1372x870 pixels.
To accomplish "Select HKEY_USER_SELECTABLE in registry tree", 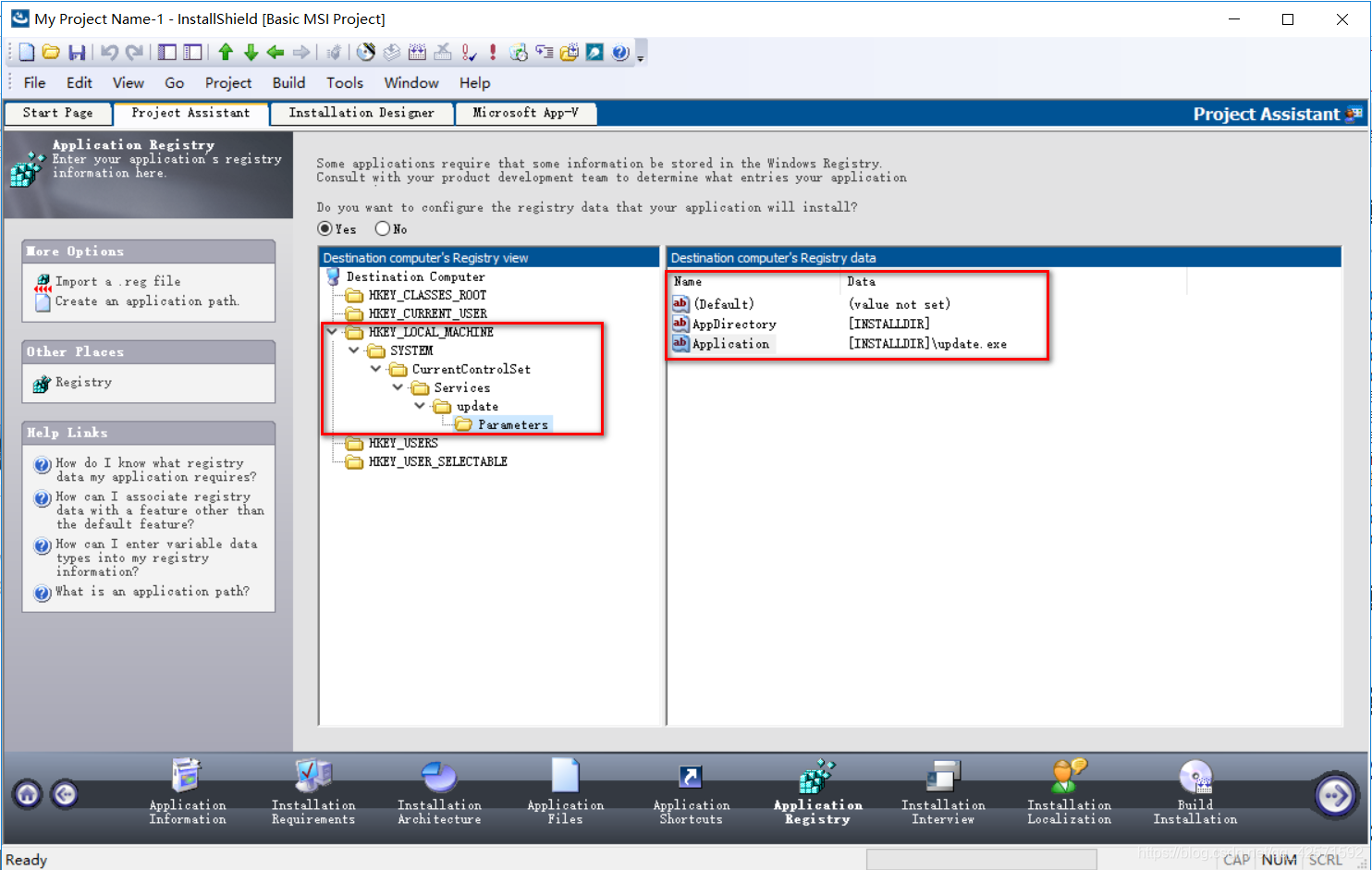I will pos(437,461).
